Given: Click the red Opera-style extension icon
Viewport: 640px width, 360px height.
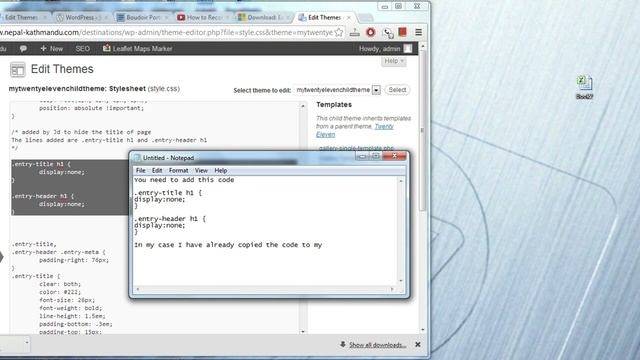Looking at the screenshot, I should (371, 32).
